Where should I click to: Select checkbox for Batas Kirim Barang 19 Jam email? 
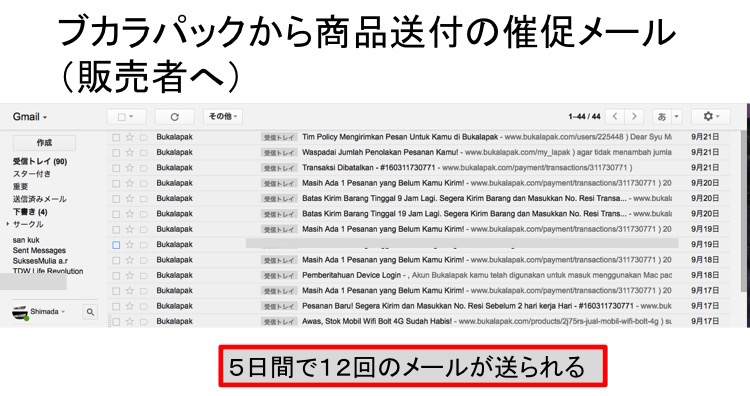coord(116,214)
